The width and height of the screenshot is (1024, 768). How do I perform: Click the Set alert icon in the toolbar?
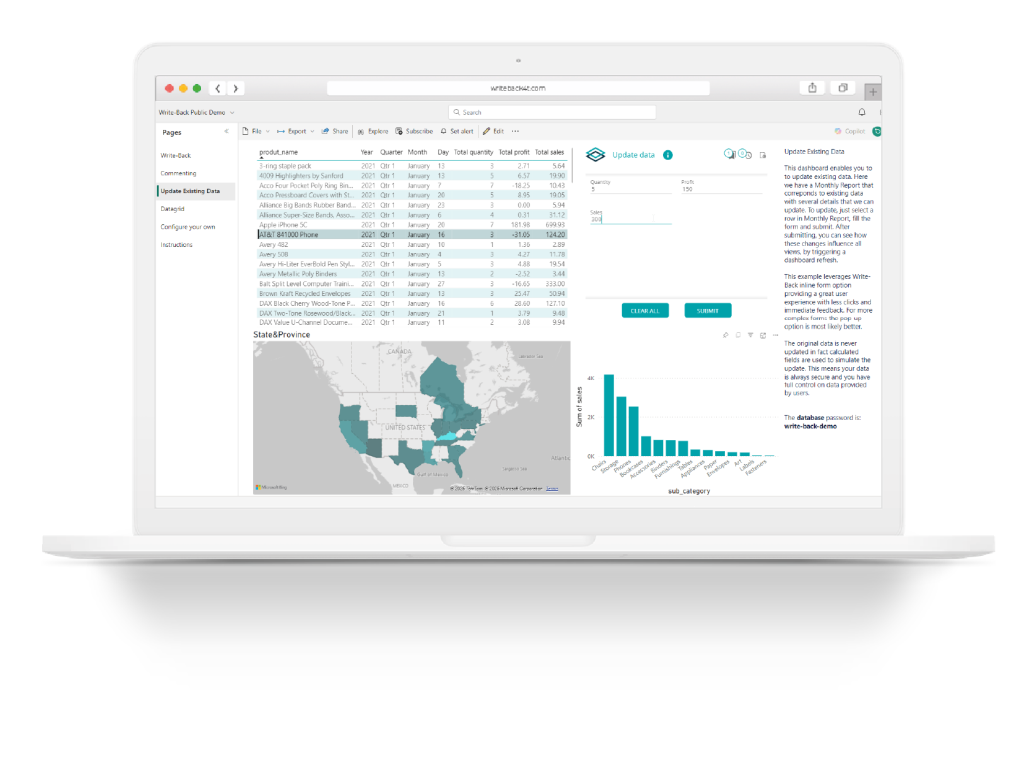[x=444, y=131]
